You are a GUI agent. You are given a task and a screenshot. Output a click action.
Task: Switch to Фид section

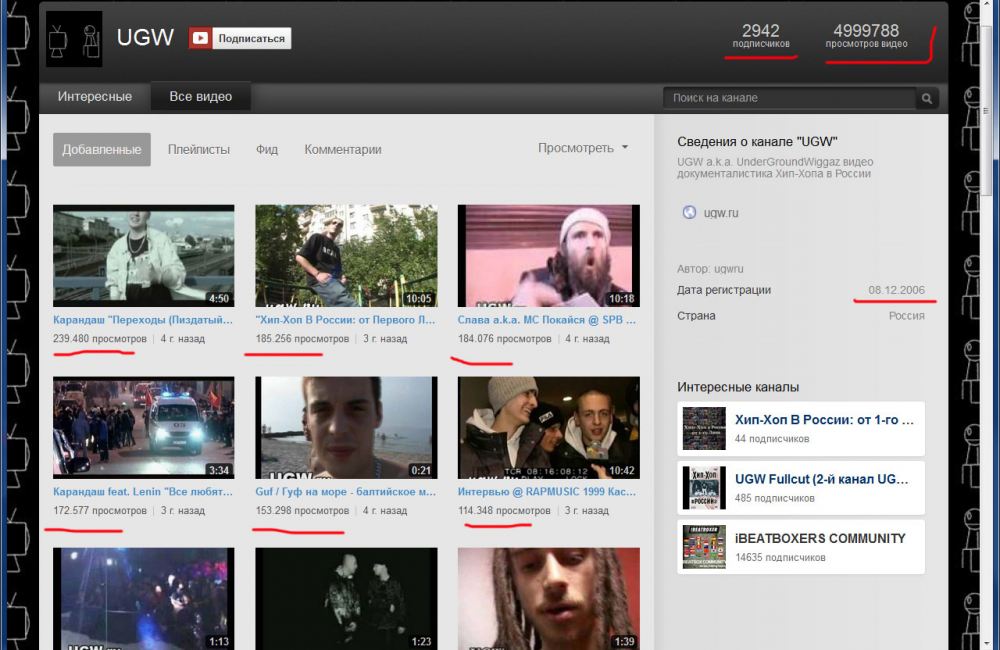click(267, 149)
